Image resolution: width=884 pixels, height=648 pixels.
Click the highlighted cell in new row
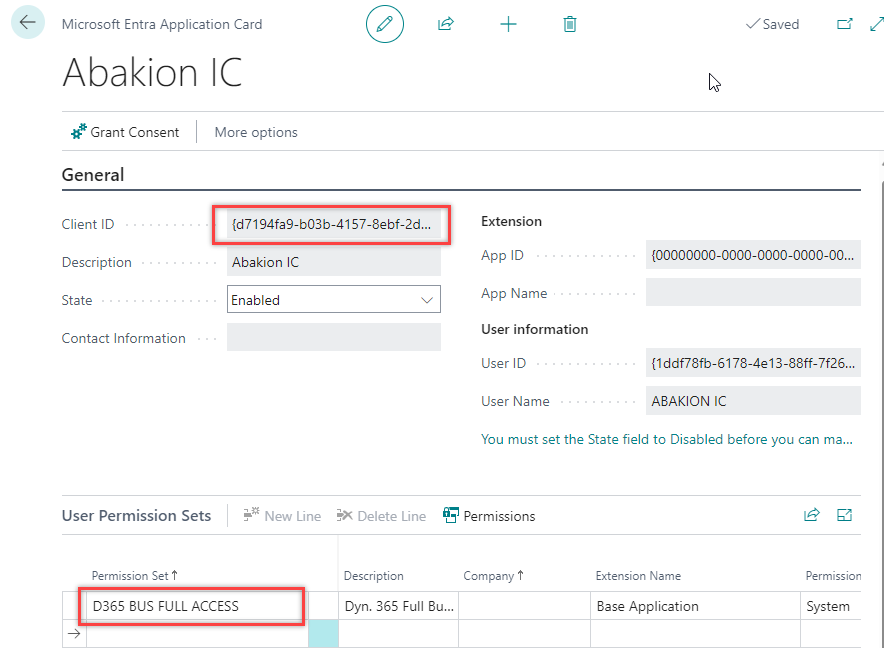(323, 633)
